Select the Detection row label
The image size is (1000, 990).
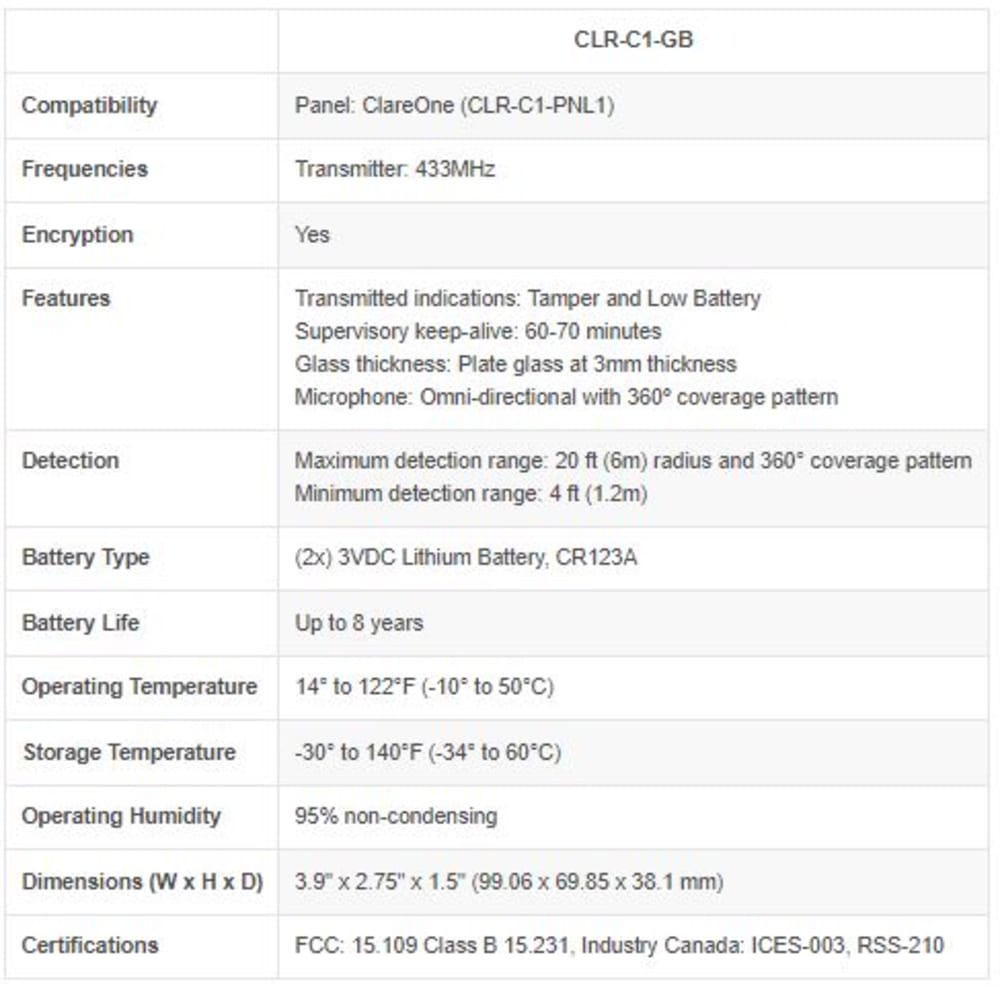click(x=70, y=461)
